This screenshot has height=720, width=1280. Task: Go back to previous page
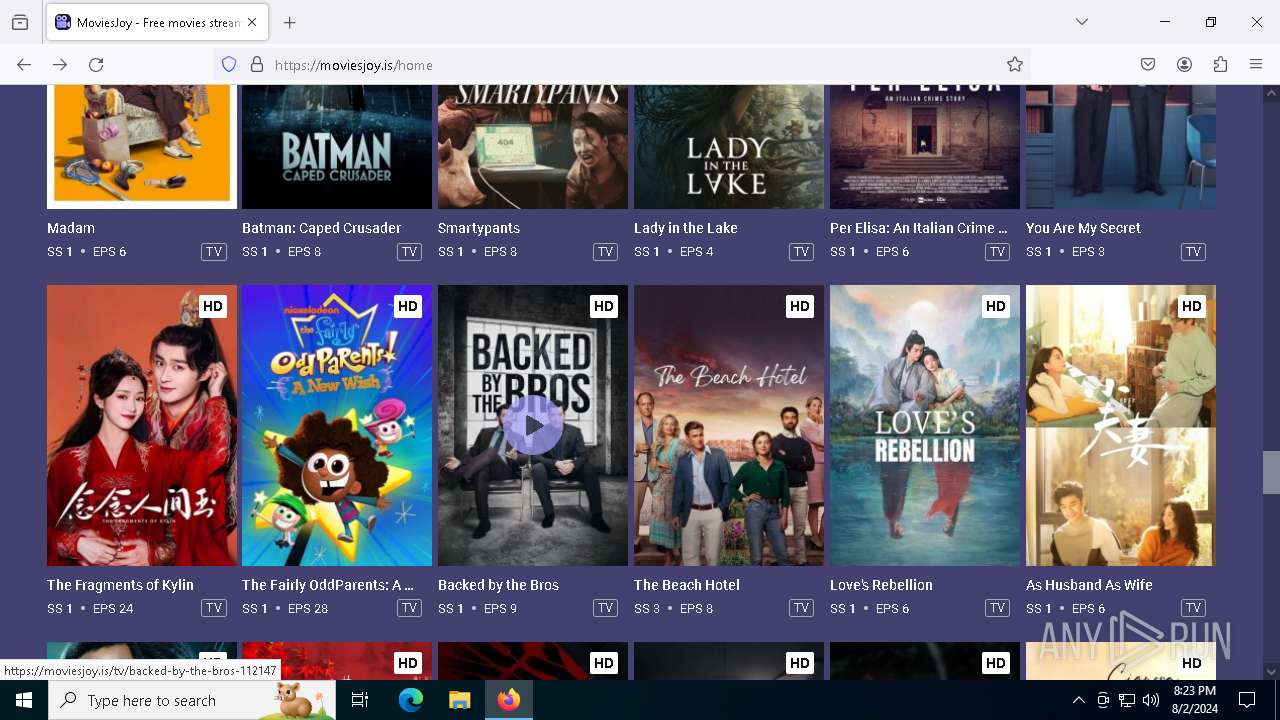coord(24,65)
